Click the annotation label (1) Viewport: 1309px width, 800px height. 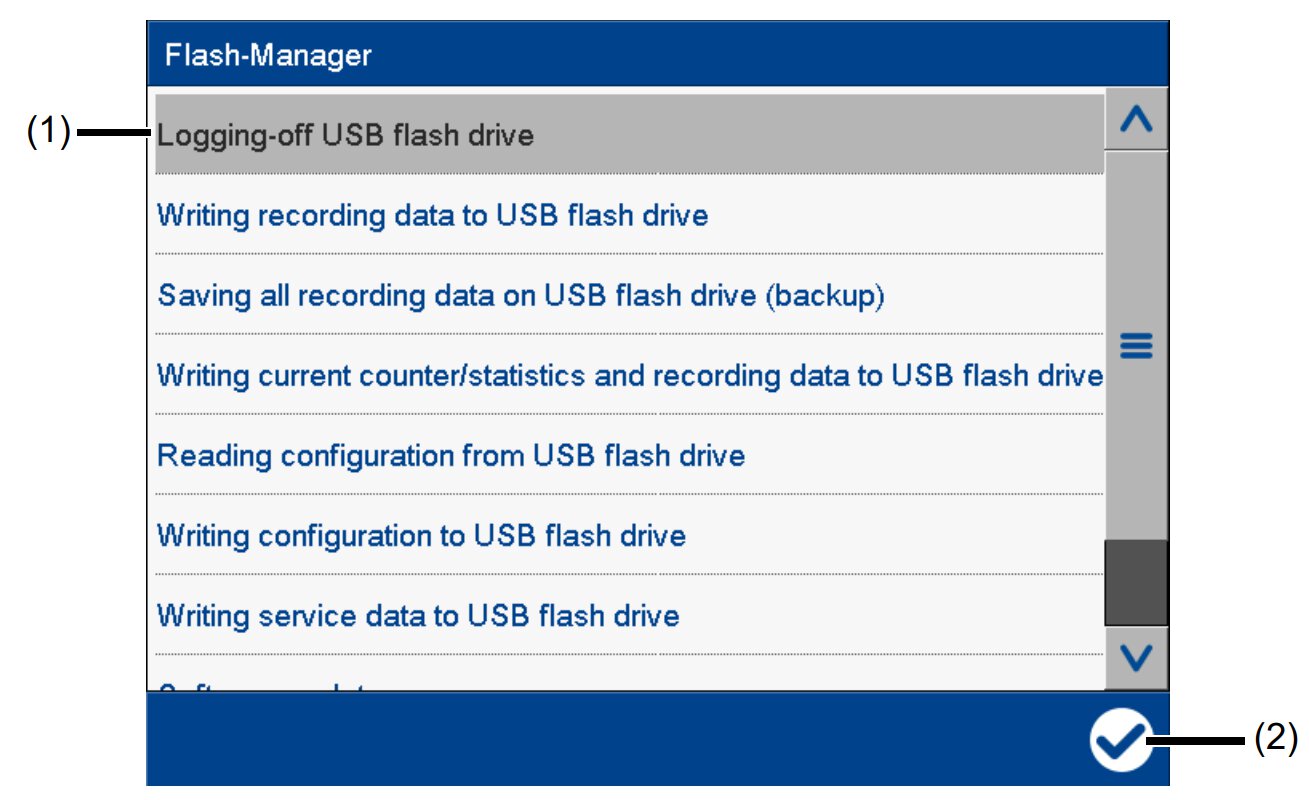48,132
